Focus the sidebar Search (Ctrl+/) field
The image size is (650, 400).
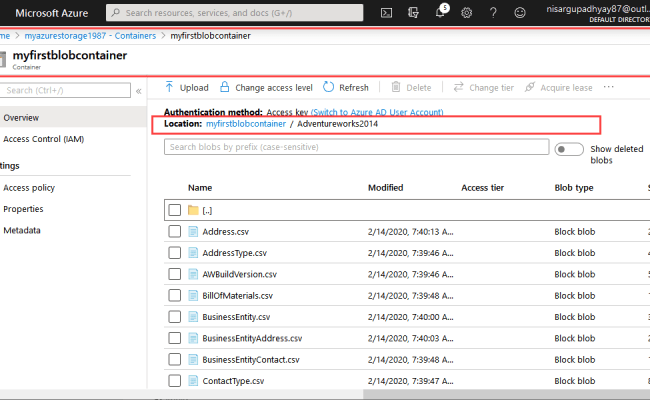(65, 90)
